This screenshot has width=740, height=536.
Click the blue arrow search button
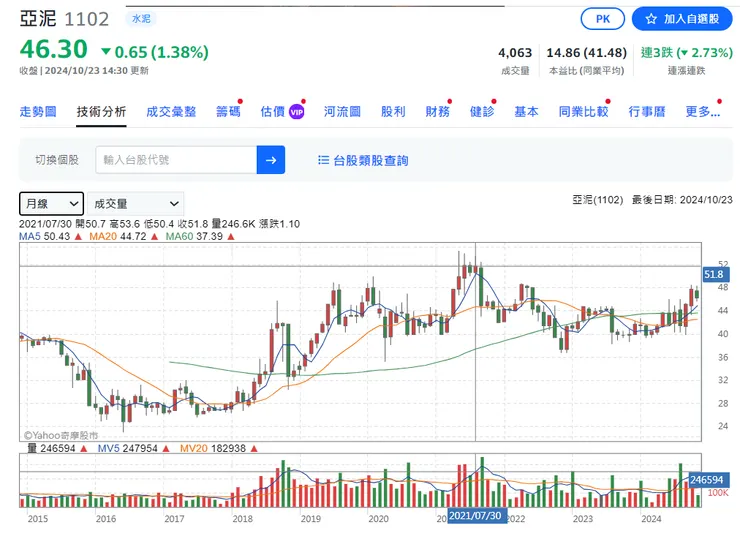[271, 160]
